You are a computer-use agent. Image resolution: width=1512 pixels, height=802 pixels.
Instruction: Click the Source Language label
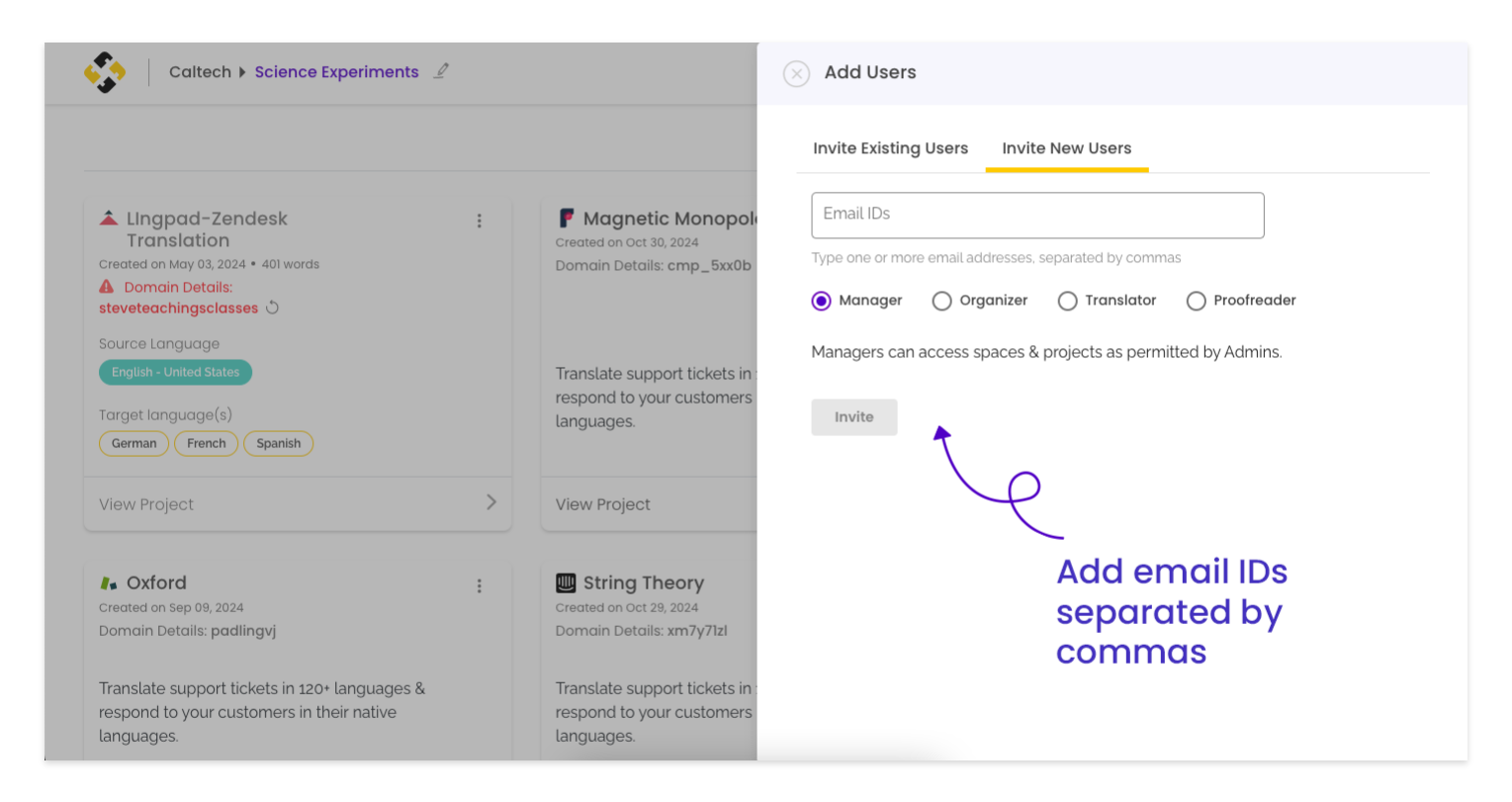point(159,344)
